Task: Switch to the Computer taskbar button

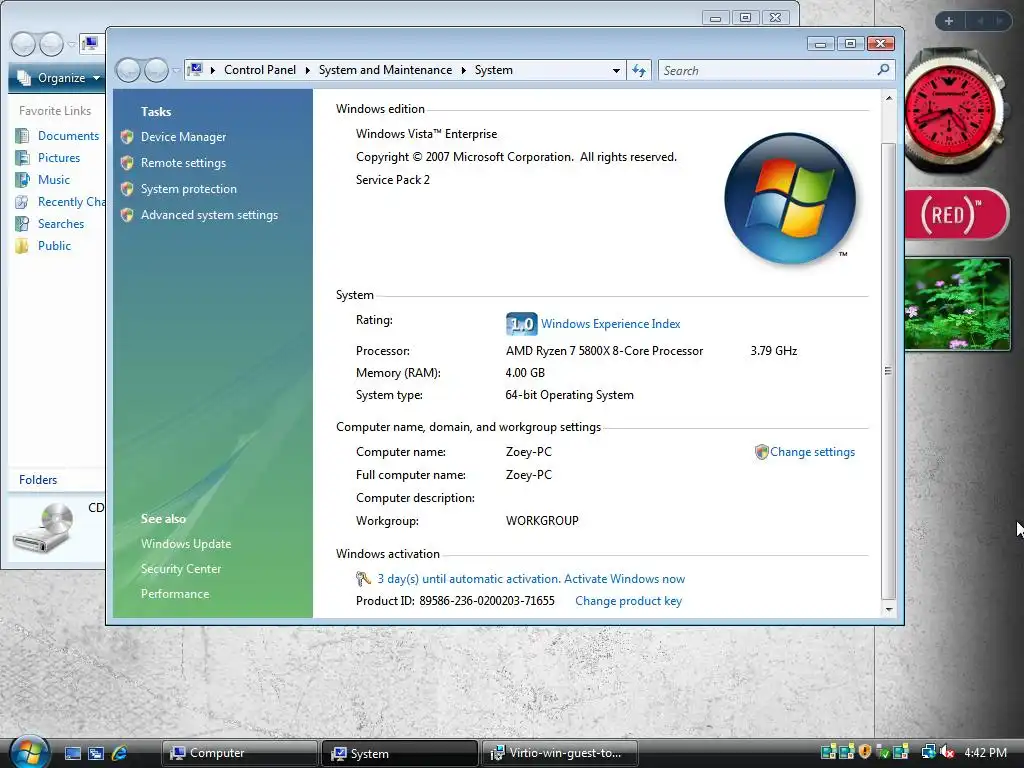Action: pyautogui.click(x=239, y=753)
